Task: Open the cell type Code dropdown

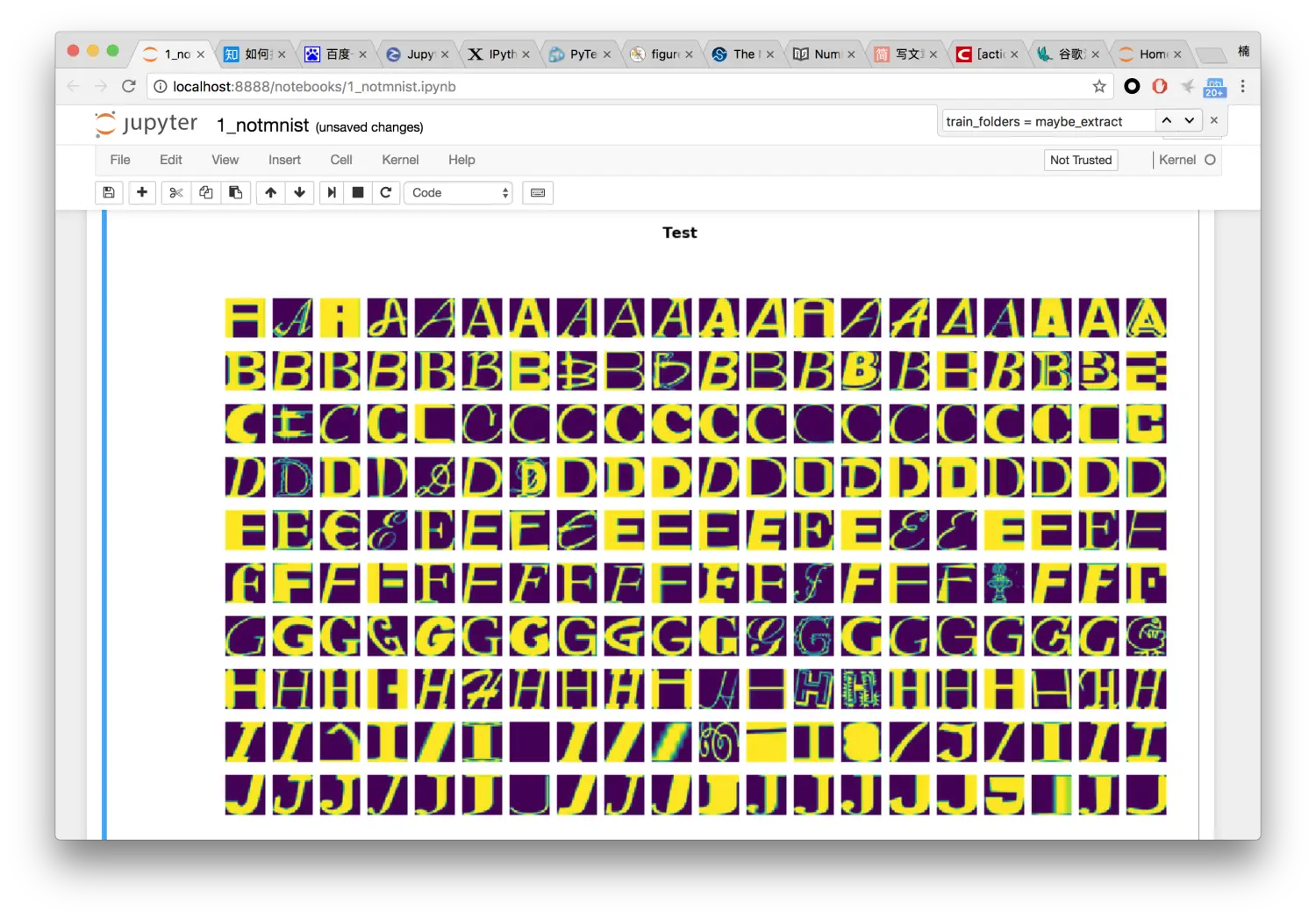Action: point(459,193)
